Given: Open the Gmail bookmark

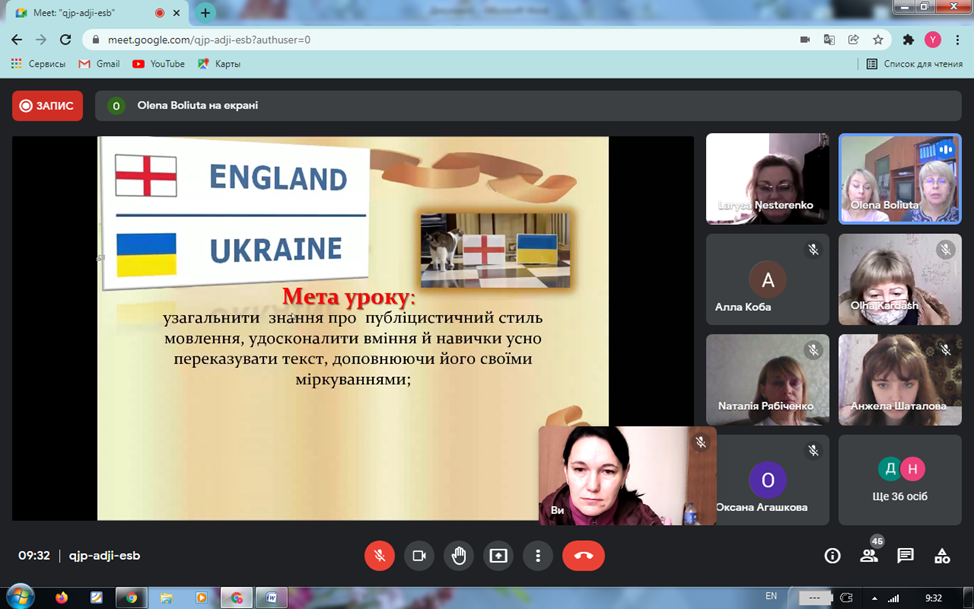Looking at the screenshot, I should (x=99, y=64).
